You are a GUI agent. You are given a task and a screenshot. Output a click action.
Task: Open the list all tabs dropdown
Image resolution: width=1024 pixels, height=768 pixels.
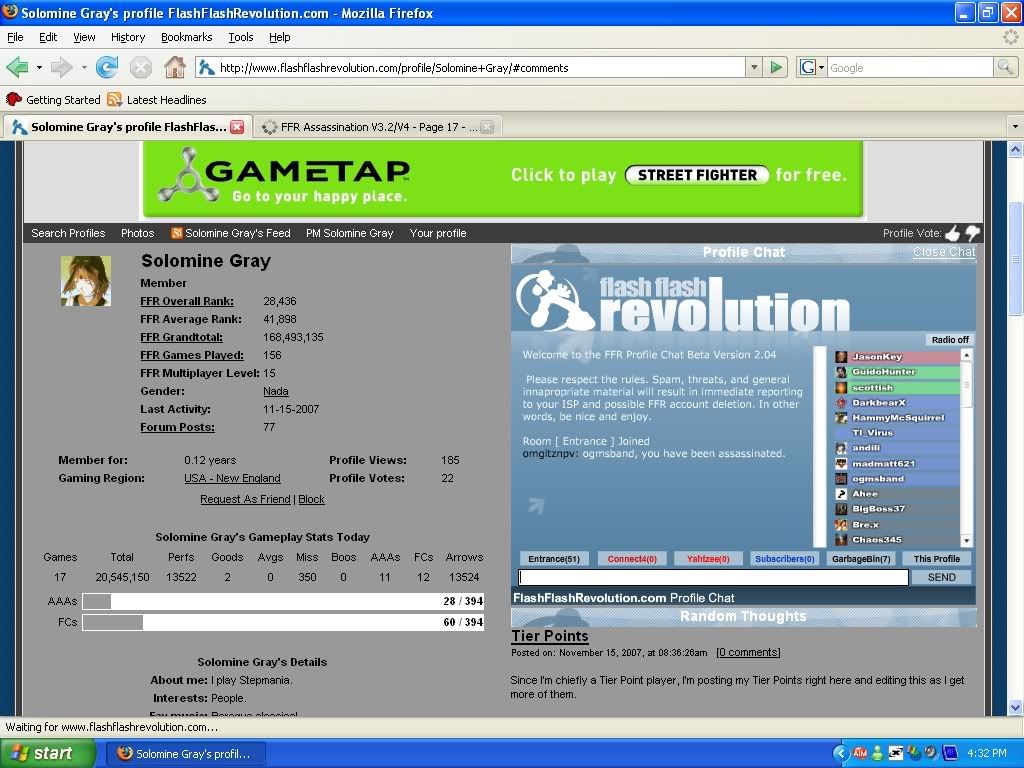[x=1014, y=127]
